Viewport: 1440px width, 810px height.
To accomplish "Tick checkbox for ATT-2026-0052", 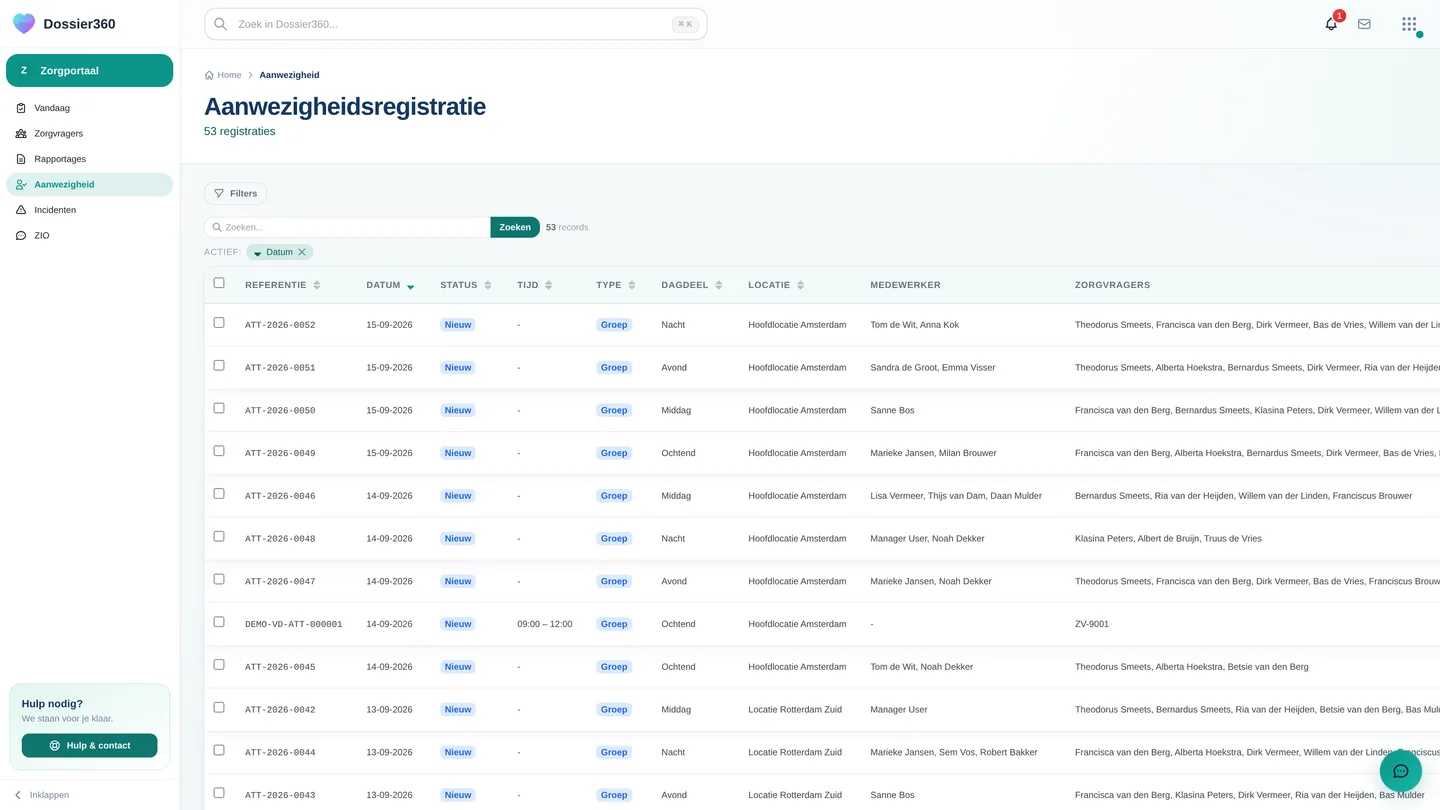I will 219,323.
